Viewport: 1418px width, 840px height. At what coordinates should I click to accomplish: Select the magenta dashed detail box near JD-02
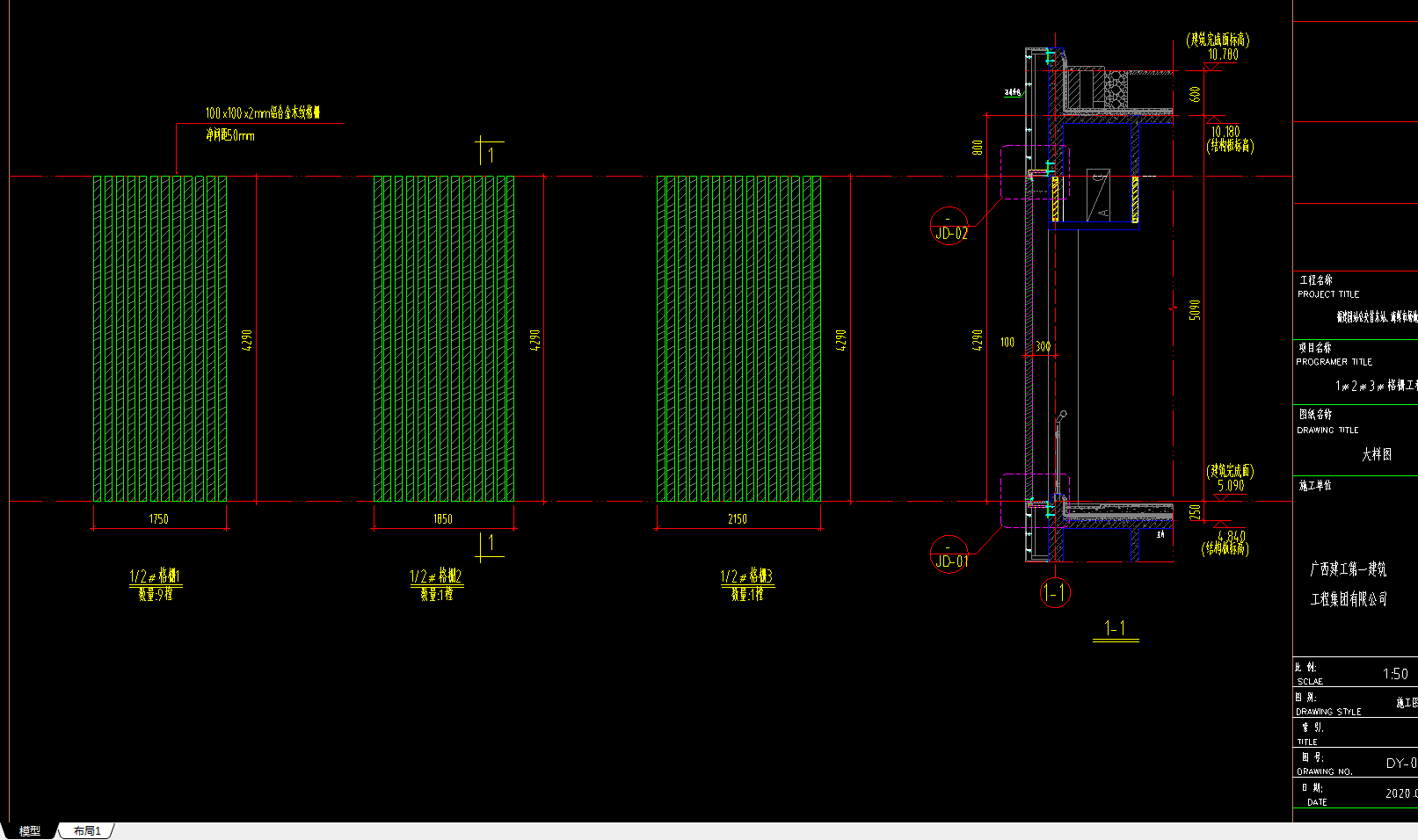click(x=1036, y=172)
